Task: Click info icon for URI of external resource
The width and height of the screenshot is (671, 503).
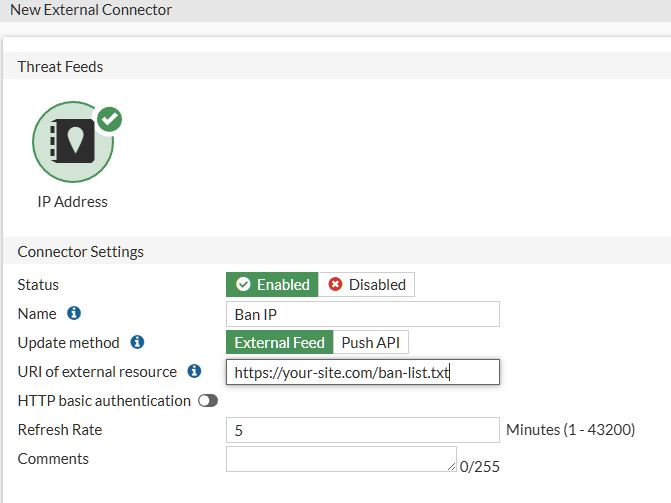Action: [x=194, y=371]
